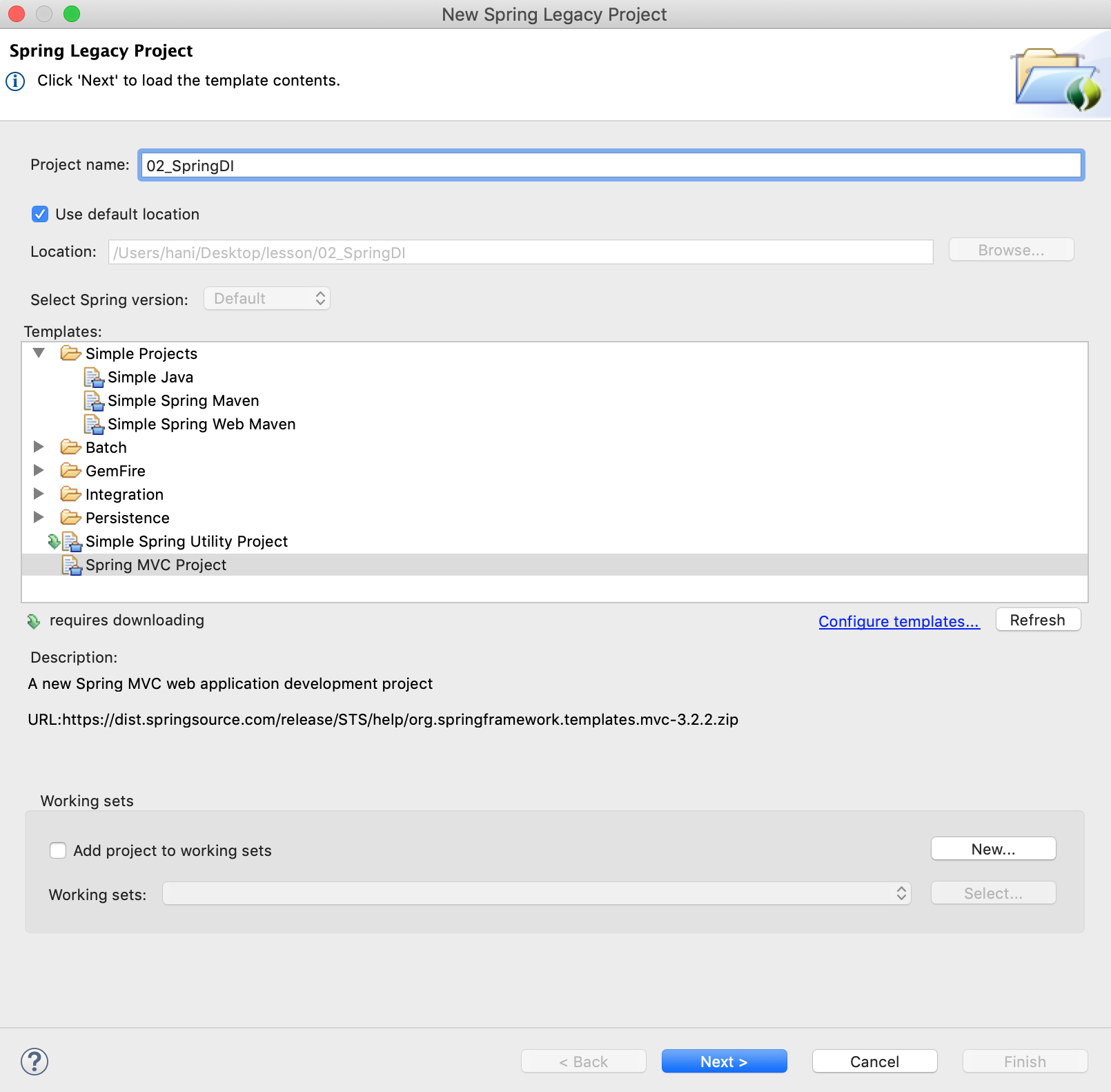The width and height of the screenshot is (1111, 1092).
Task: Expand the Batch templates folder
Action: [39, 447]
